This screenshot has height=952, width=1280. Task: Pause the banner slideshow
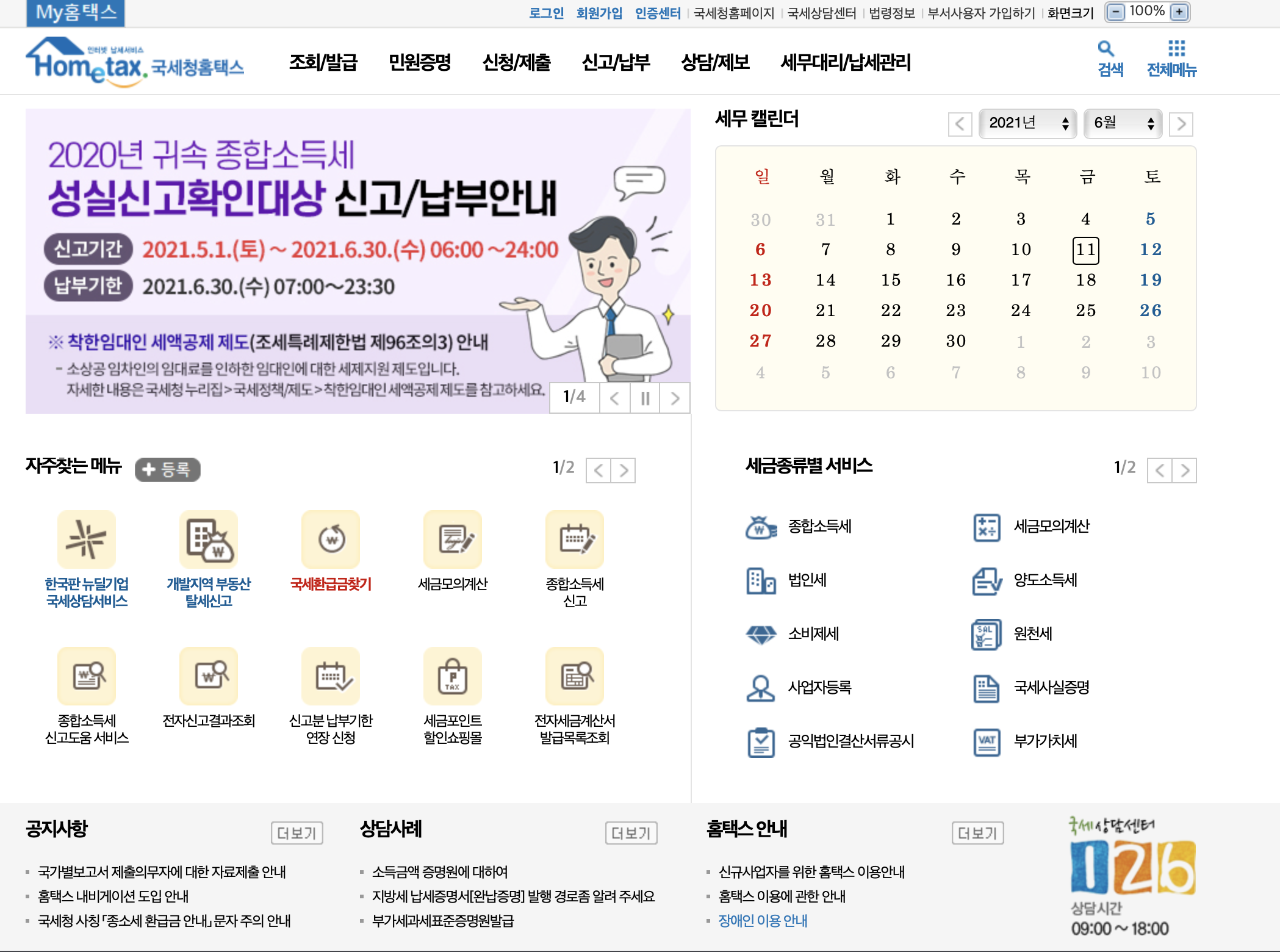click(645, 398)
